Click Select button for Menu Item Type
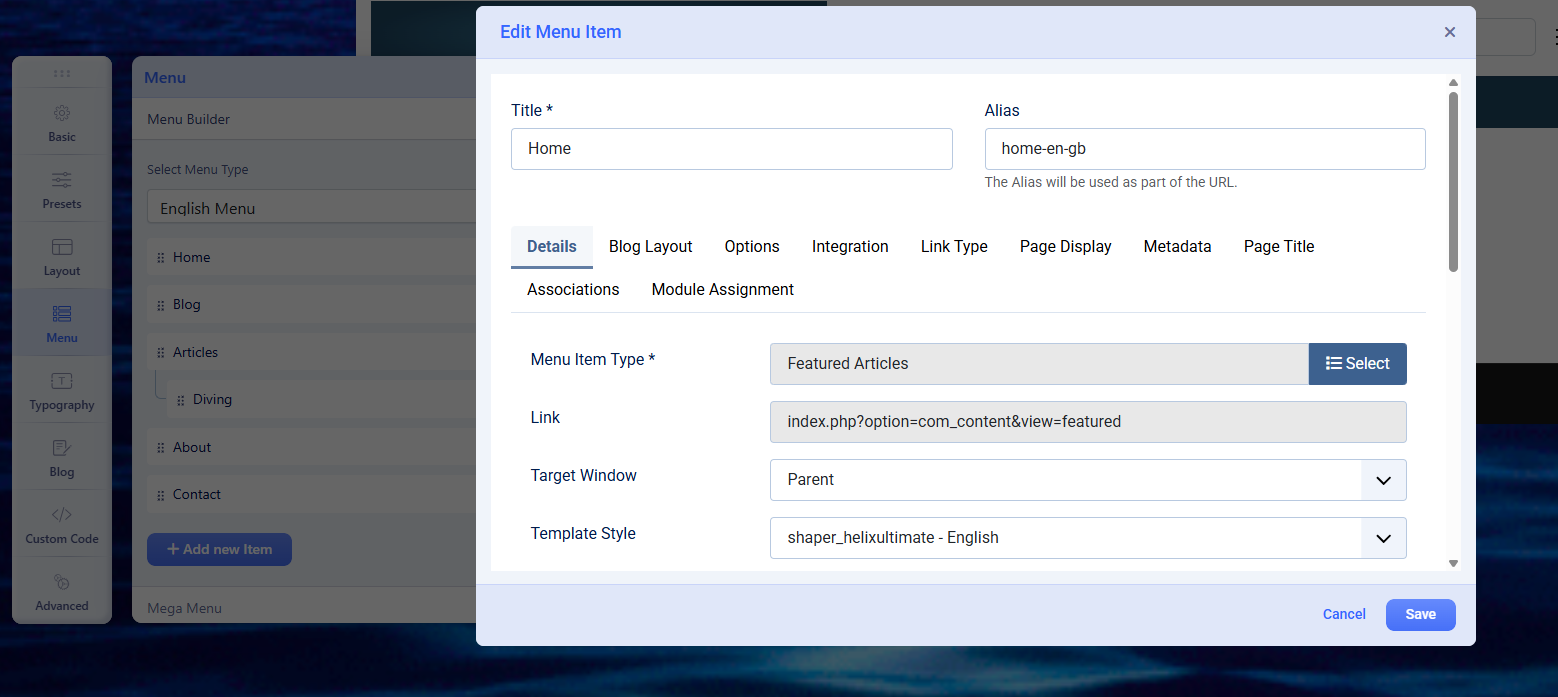1558x697 pixels. (1357, 364)
